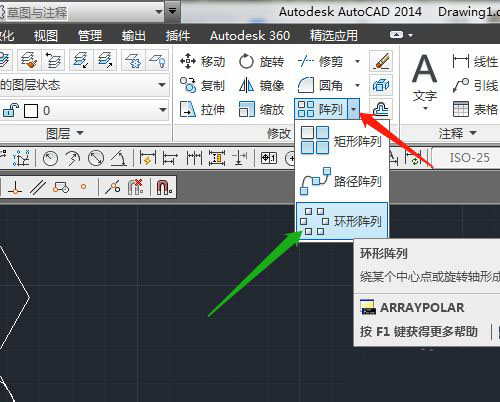Image resolution: width=500 pixels, height=402 pixels.
Task: Enable Perpendicular object snap
Action: tap(15, 187)
